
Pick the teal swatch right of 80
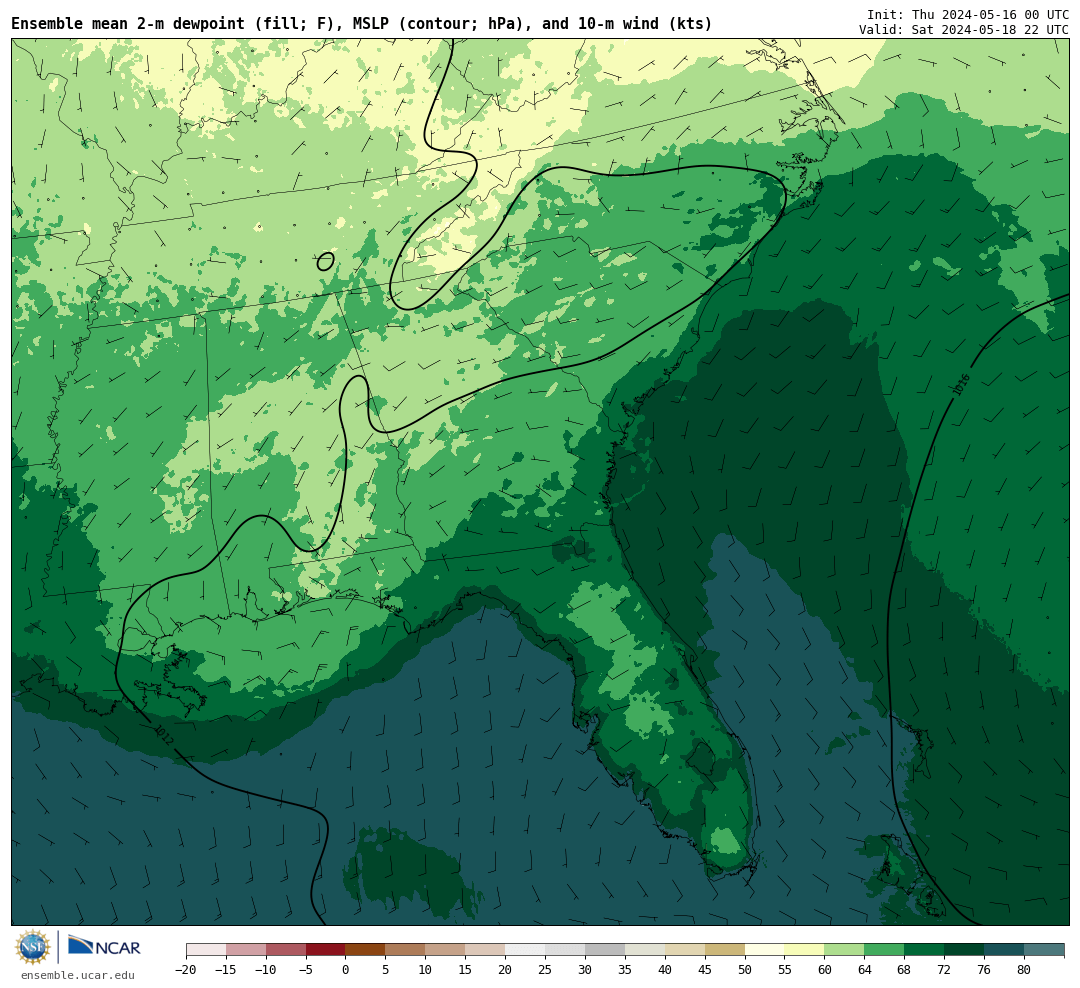pos(1044,950)
